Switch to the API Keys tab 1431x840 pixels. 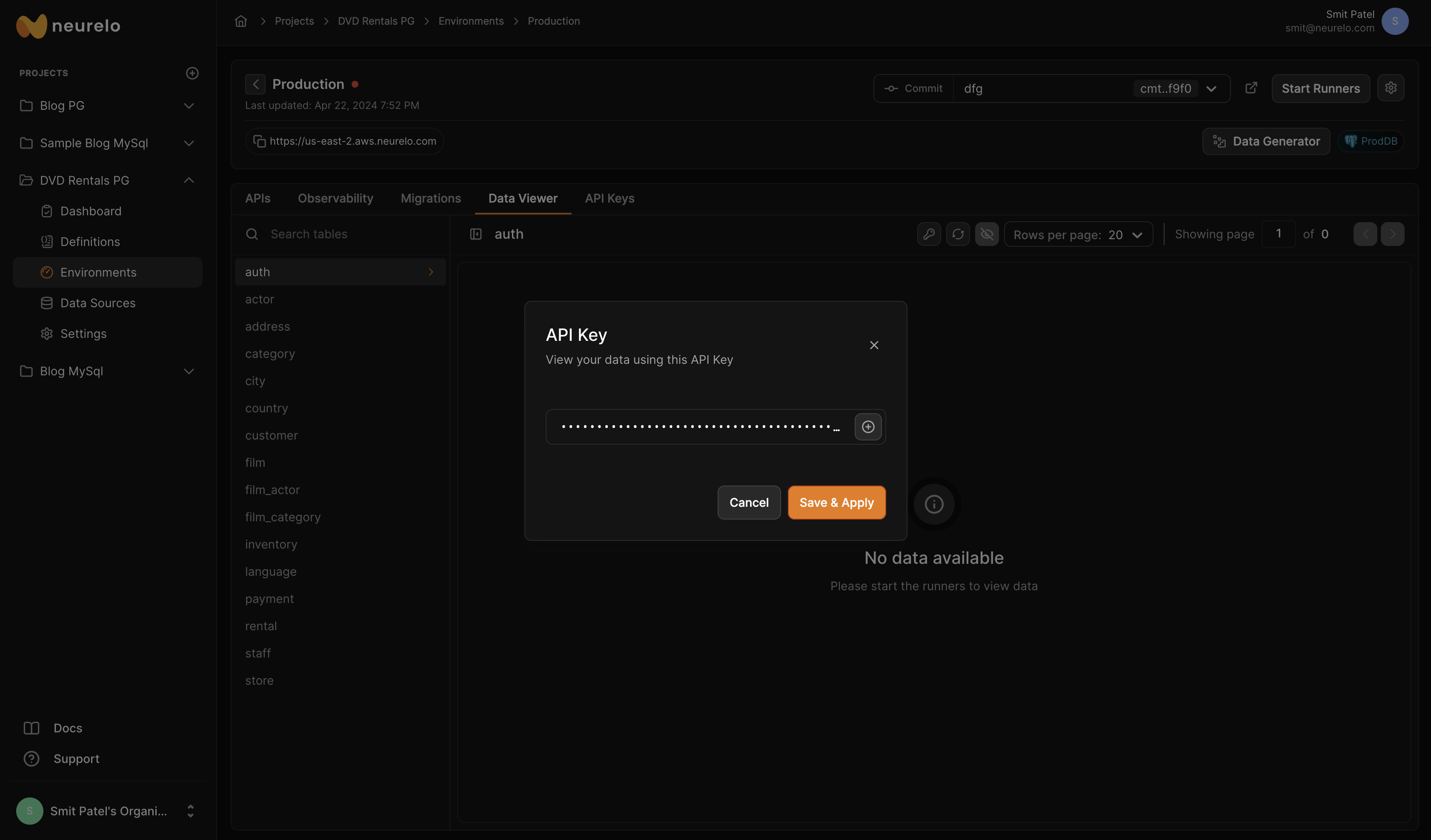(x=610, y=198)
